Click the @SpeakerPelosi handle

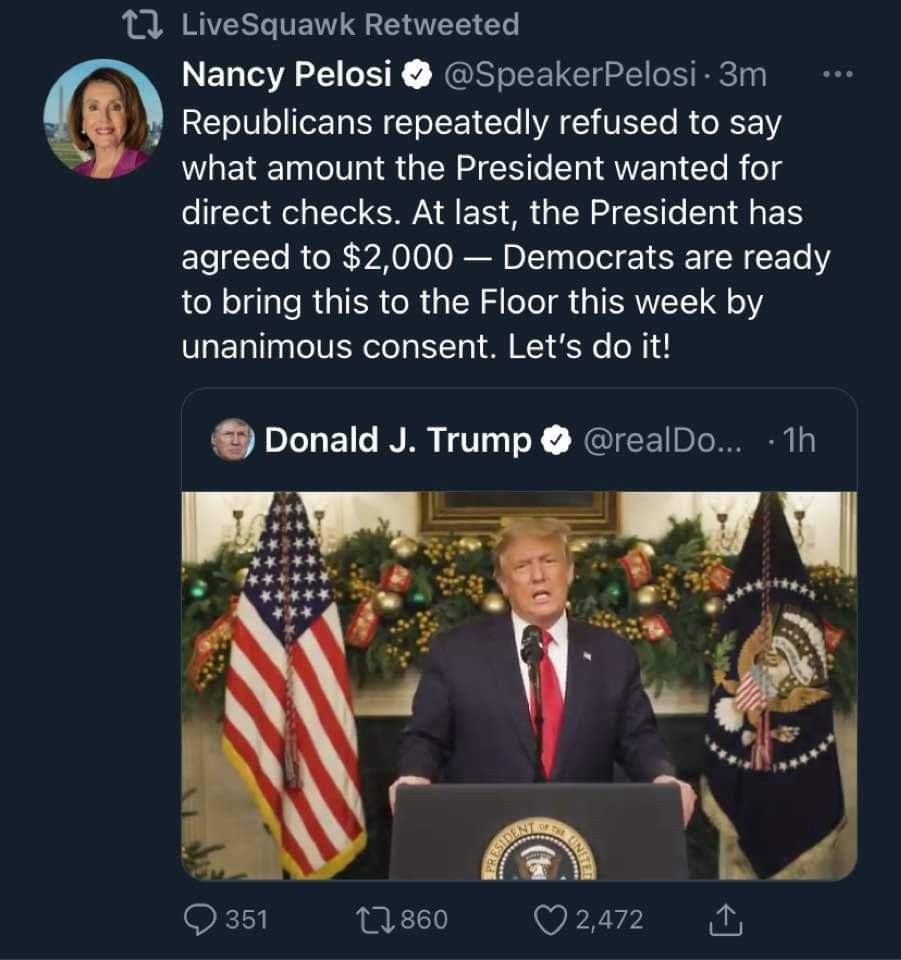(x=569, y=74)
